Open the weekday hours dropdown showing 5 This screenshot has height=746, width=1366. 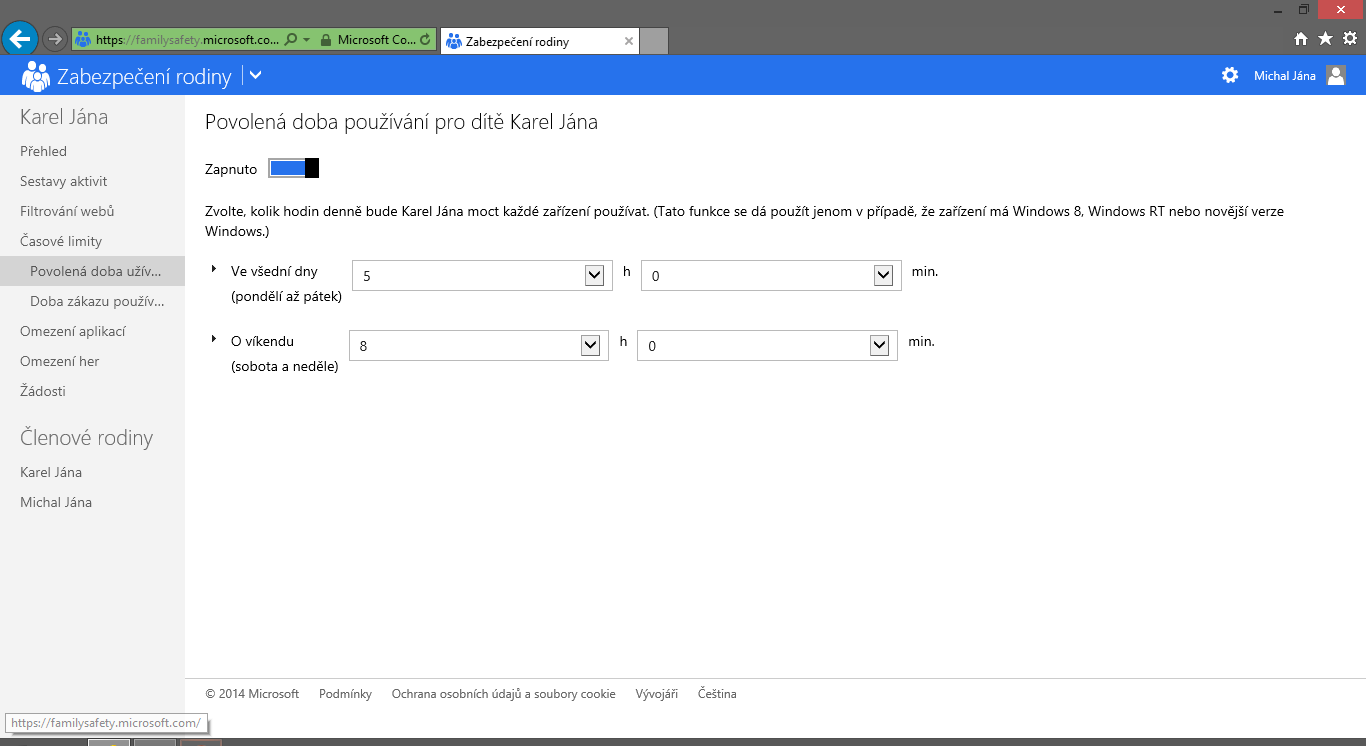594,276
